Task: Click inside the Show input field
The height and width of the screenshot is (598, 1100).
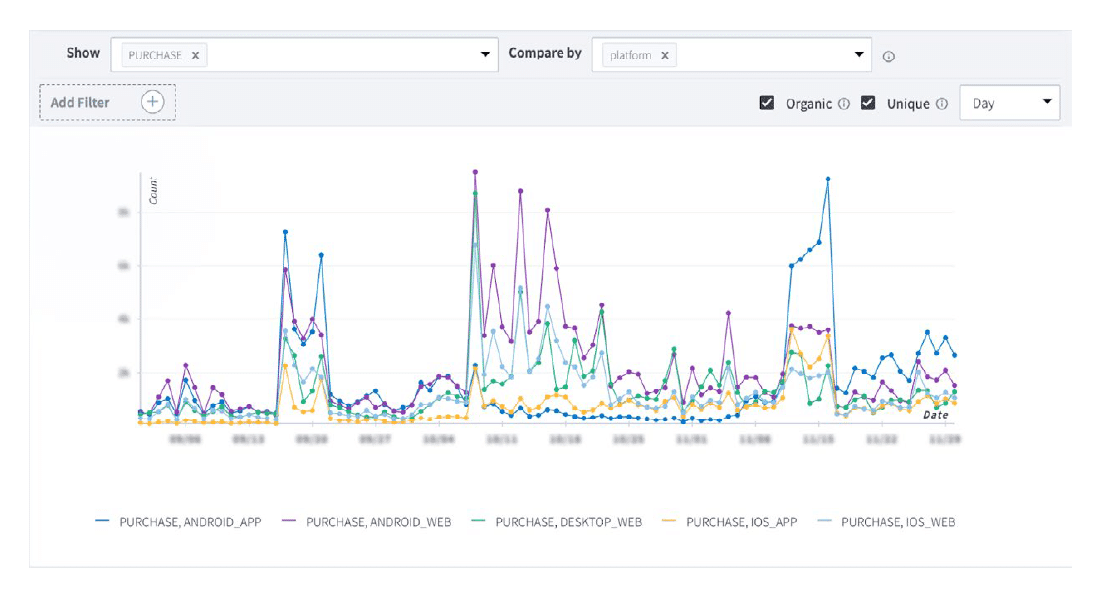Action: click(330, 54)
